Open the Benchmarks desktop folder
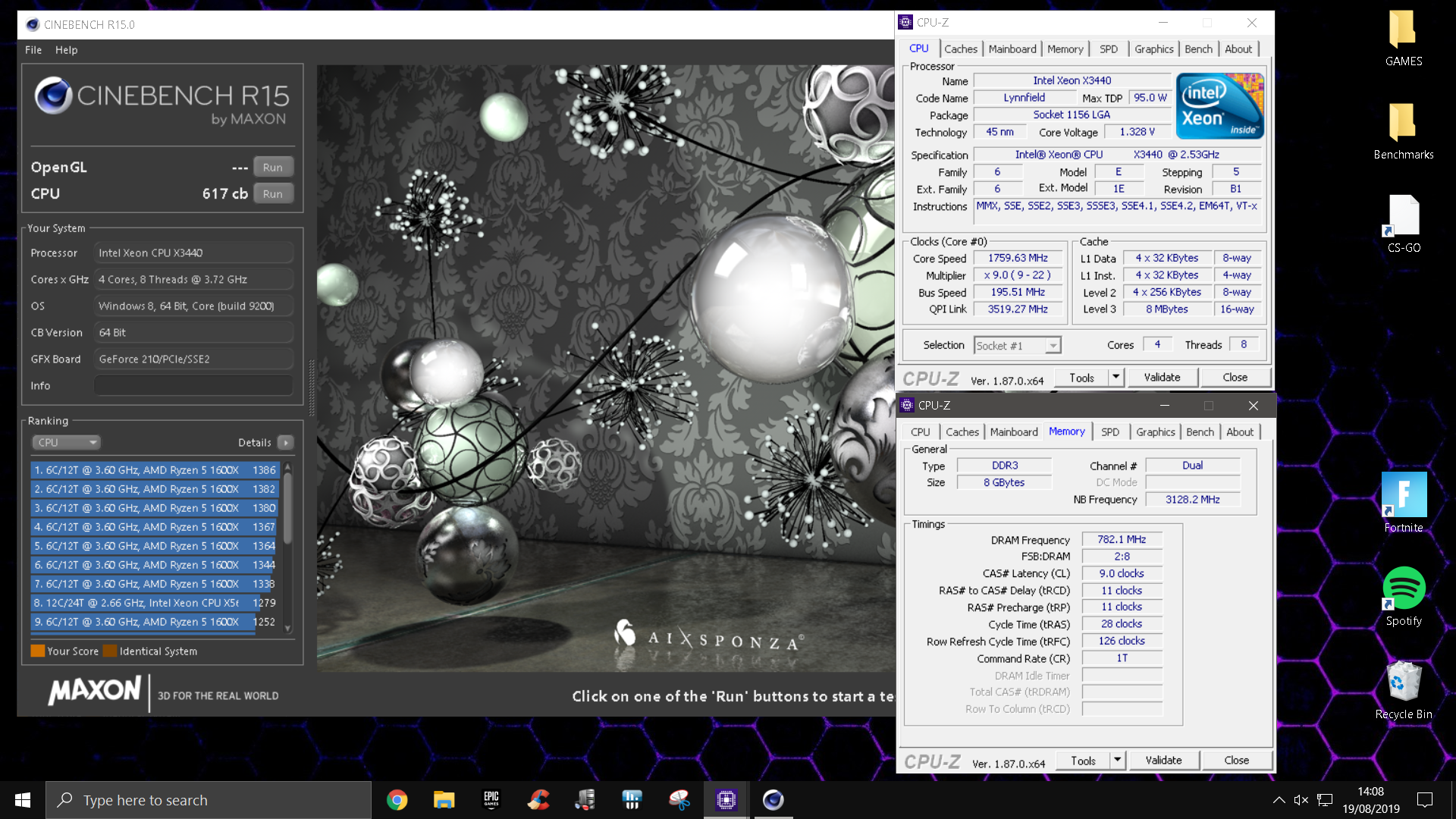1456x819 pixels. click(1403, 132)
